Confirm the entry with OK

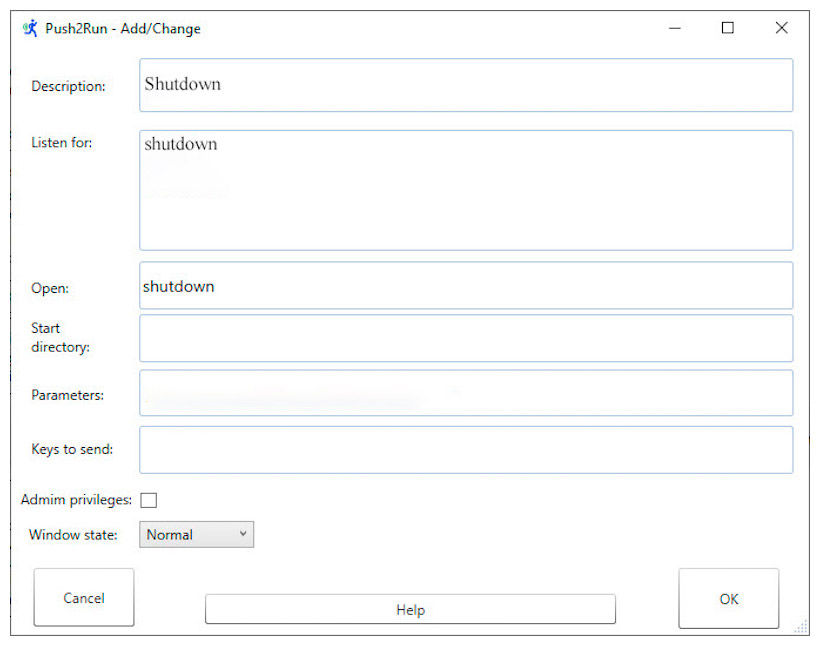click(x=728, y=599)
